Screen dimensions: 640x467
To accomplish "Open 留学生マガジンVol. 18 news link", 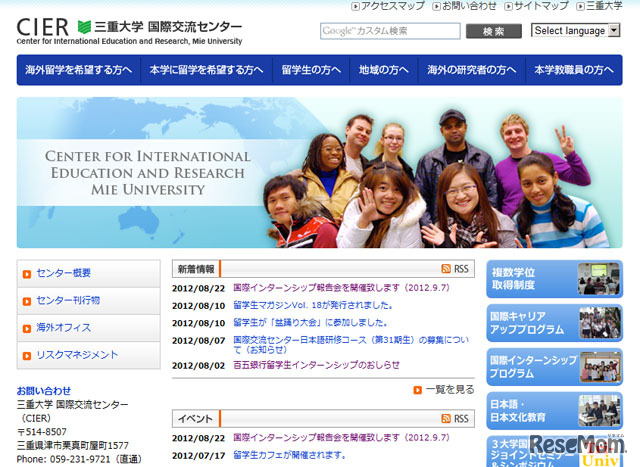I will pyautogui.click(x=313, y=305).
